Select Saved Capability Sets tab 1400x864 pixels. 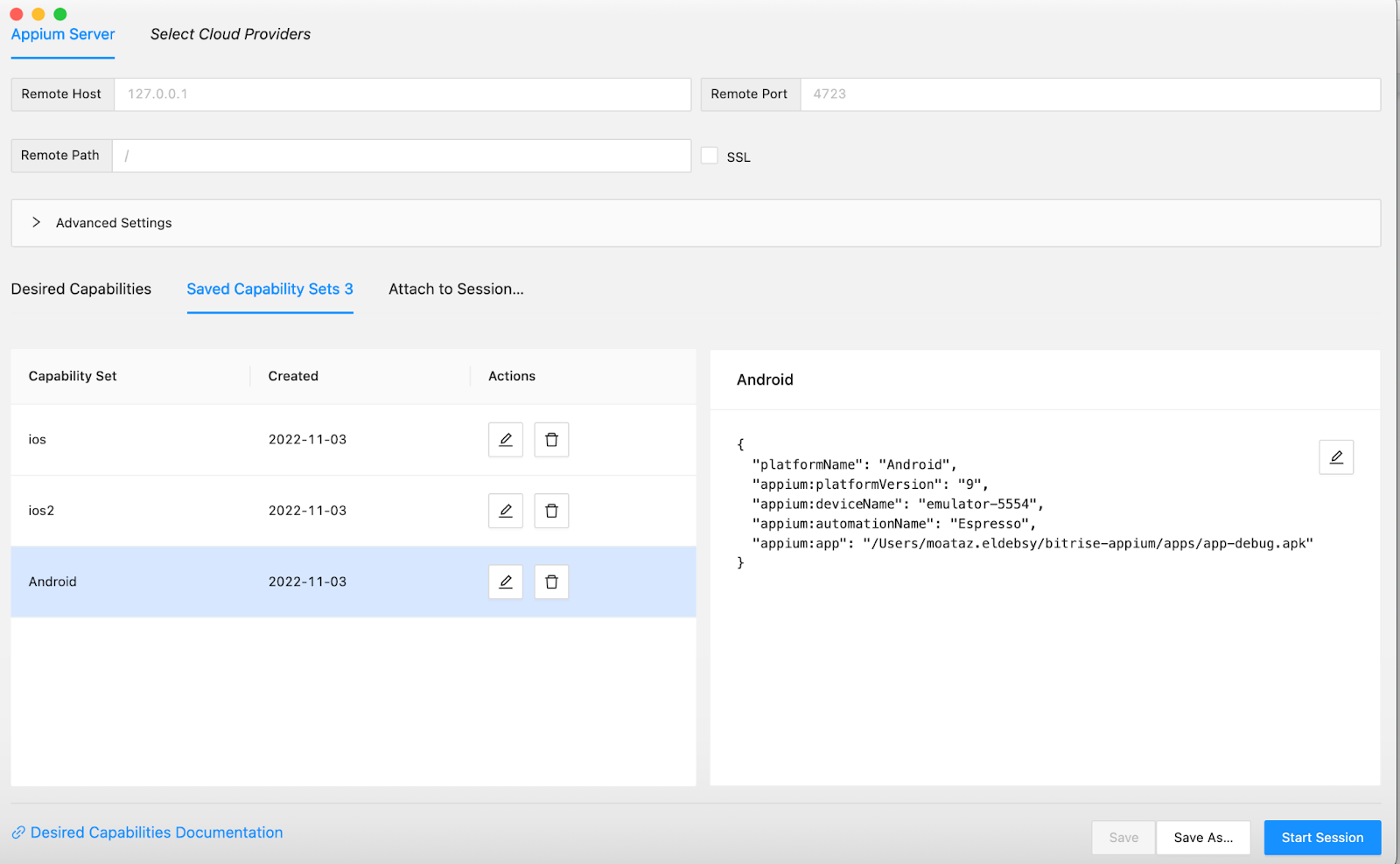(x=269, y=289)
